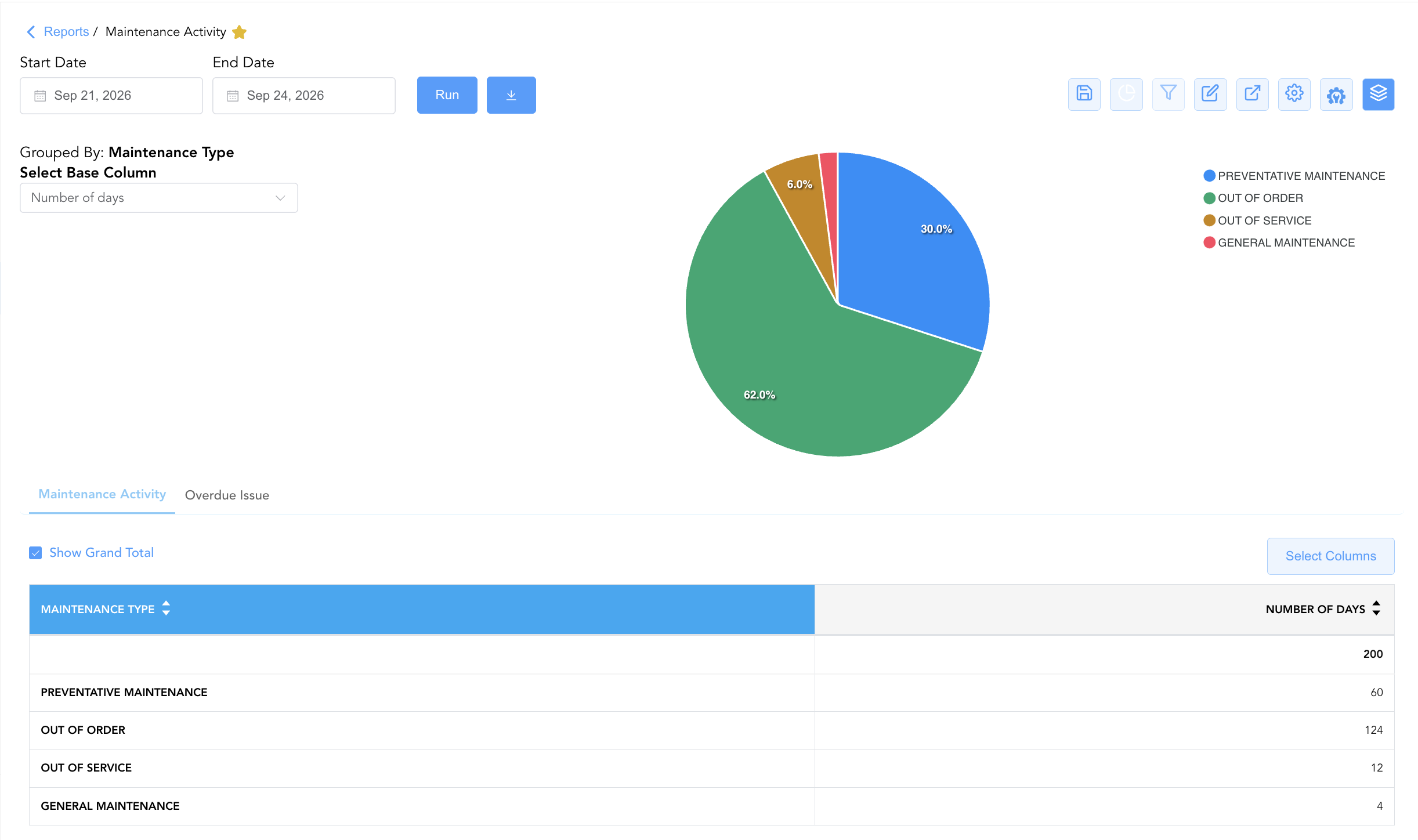Viewport: 1418px width, 840px height.
Task: Click the Run button
Action: coord(447,95)
